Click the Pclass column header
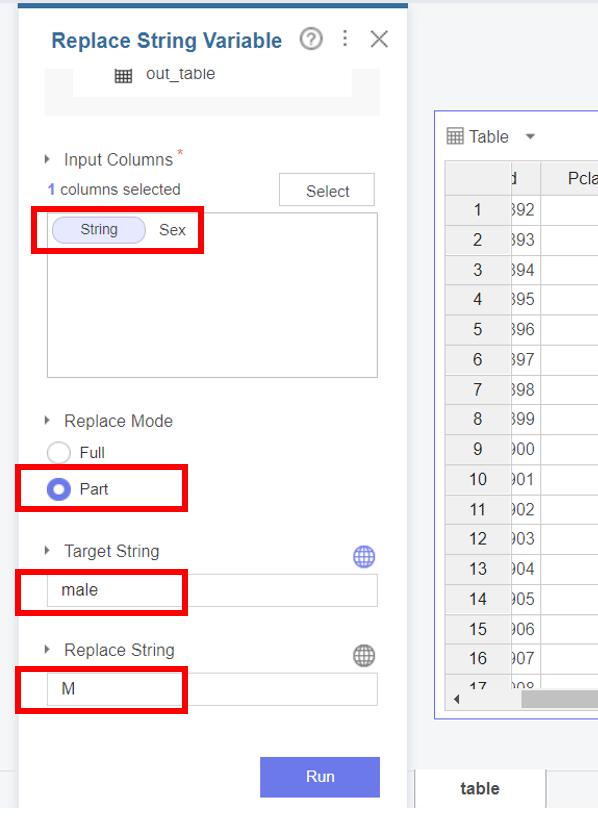The height and width of the screenshot is (834, 598). 569,178
